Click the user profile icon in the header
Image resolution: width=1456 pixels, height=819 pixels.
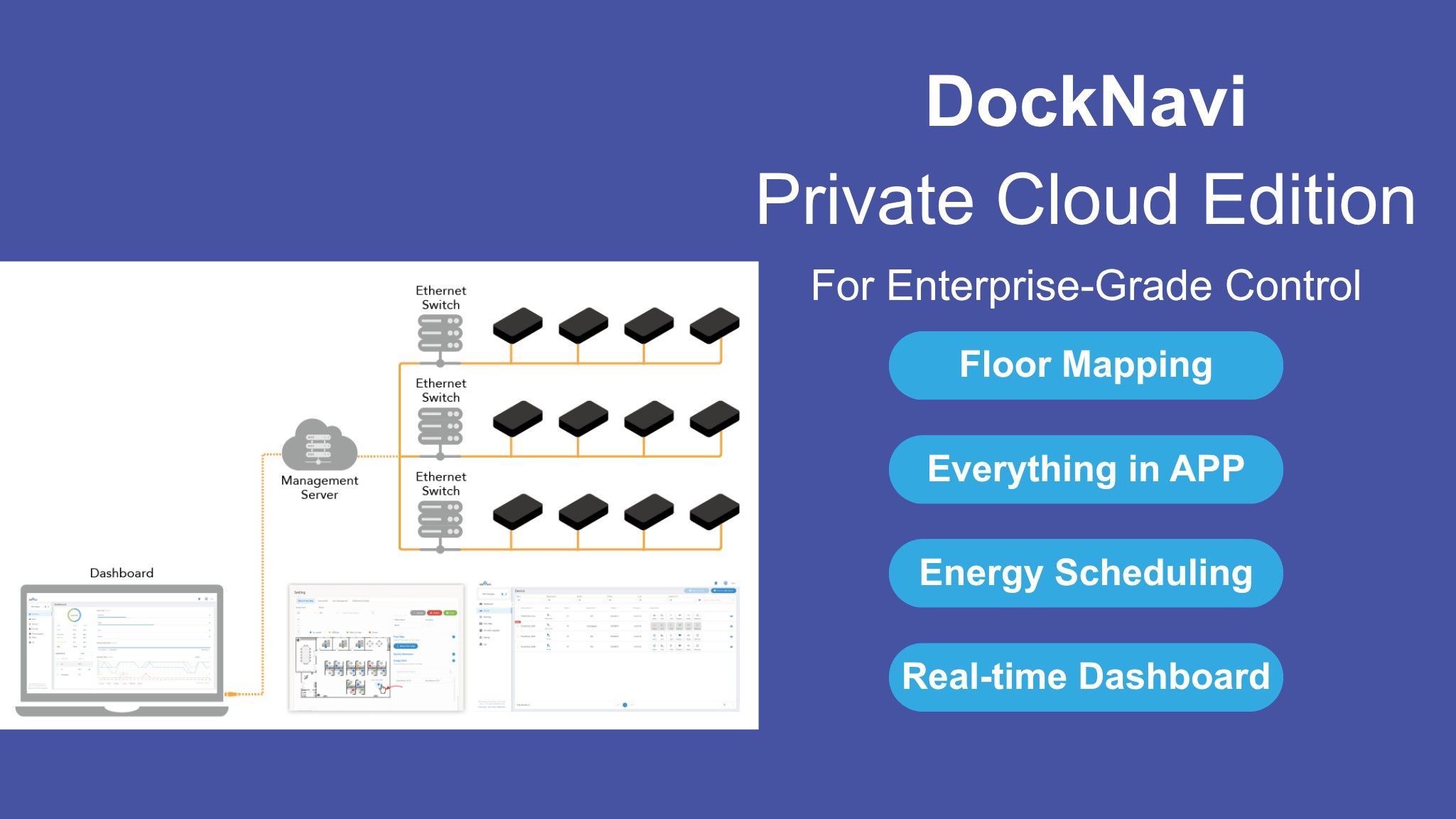tap(726, 584)
